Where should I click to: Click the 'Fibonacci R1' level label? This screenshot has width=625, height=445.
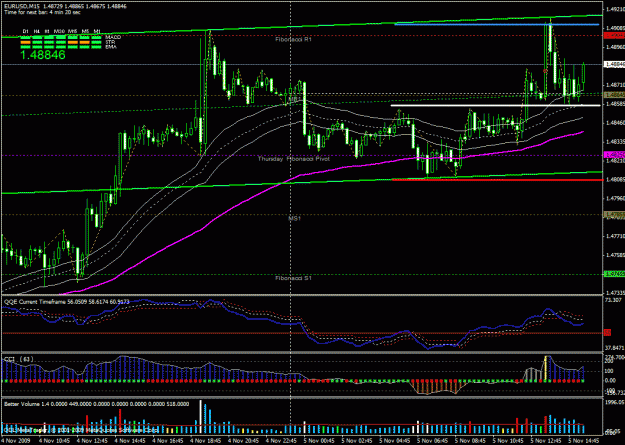coord(293,39)
